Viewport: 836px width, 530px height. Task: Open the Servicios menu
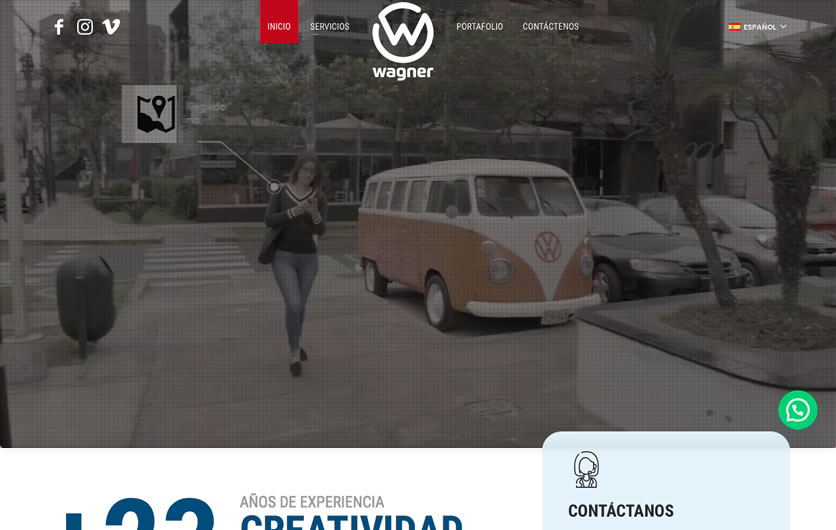[329, 27]
